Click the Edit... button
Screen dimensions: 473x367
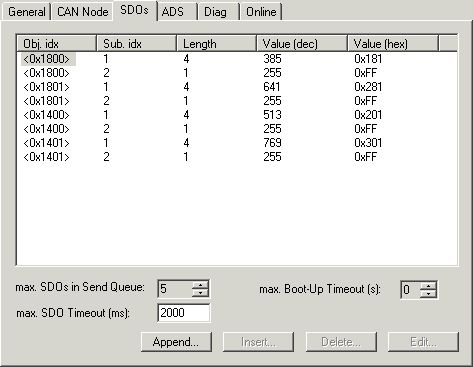(423, 342)
